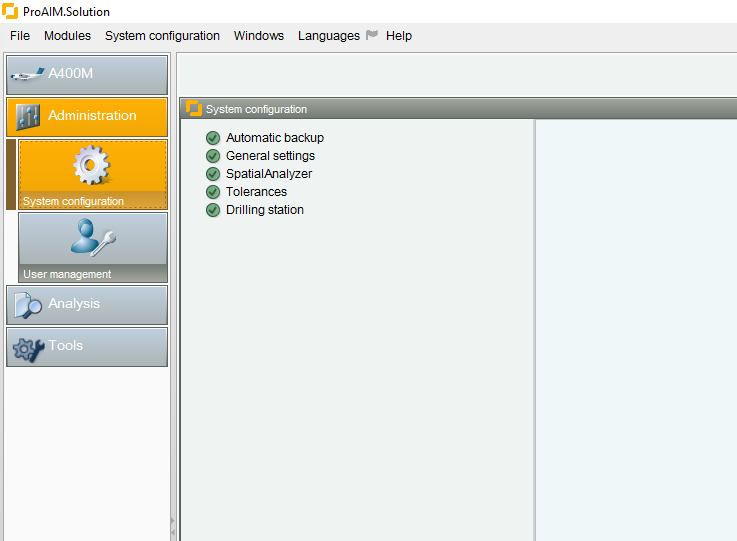Open the Languages menu

(x=329, y=36)
